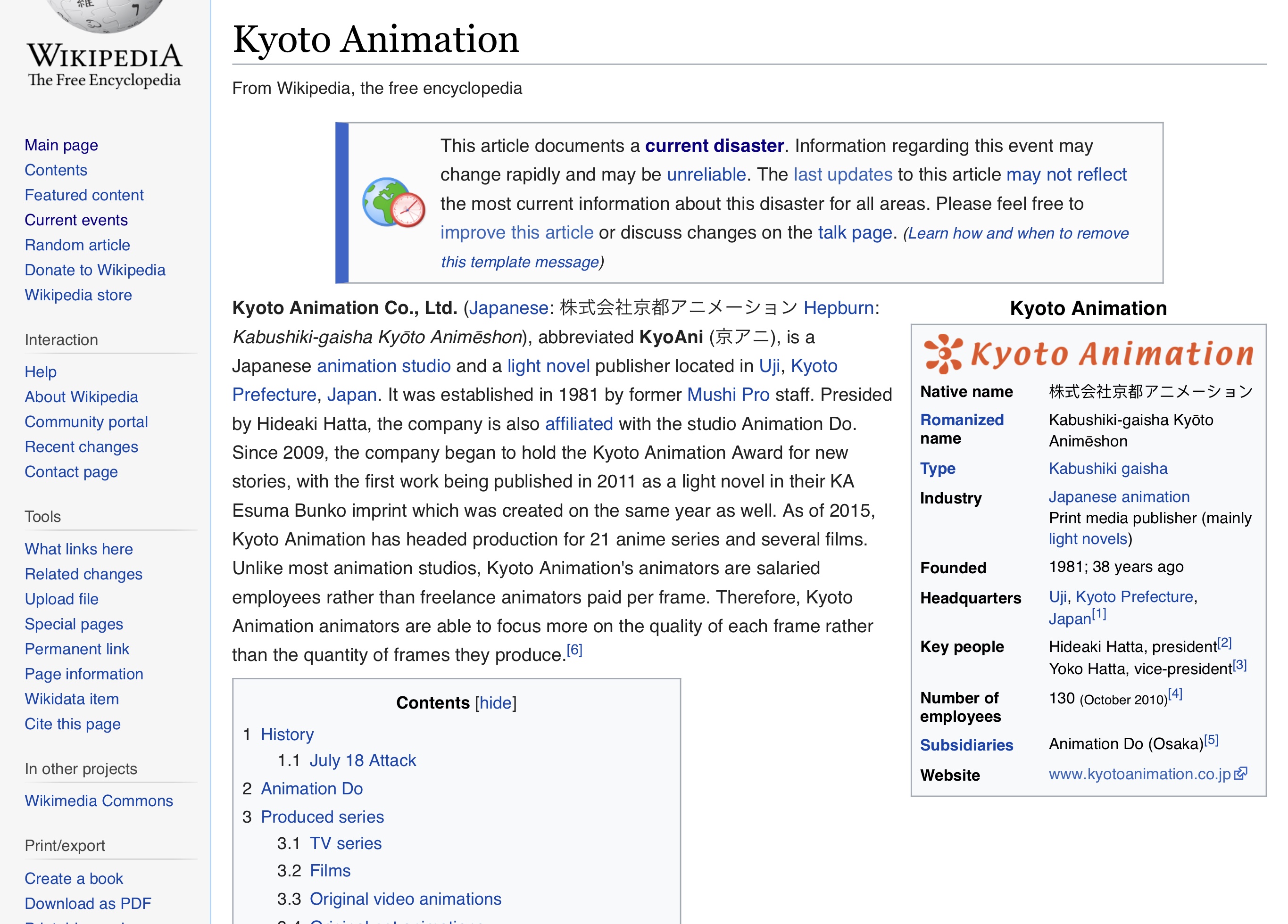Click improve this article link
This screenshot has width=1288, height=924.
[x=517, y=233]
